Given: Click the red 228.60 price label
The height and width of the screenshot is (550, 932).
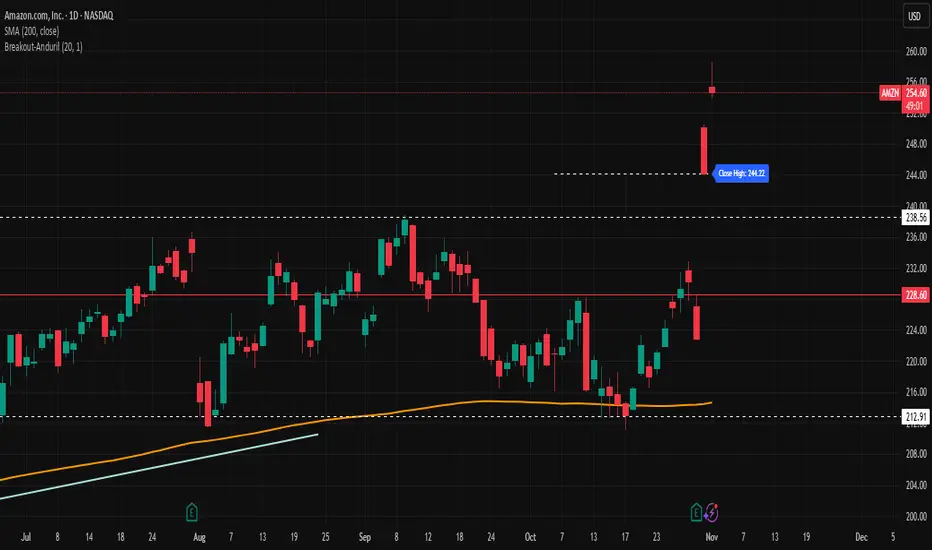Looking at the screenshot, I should tap(915, 295).
